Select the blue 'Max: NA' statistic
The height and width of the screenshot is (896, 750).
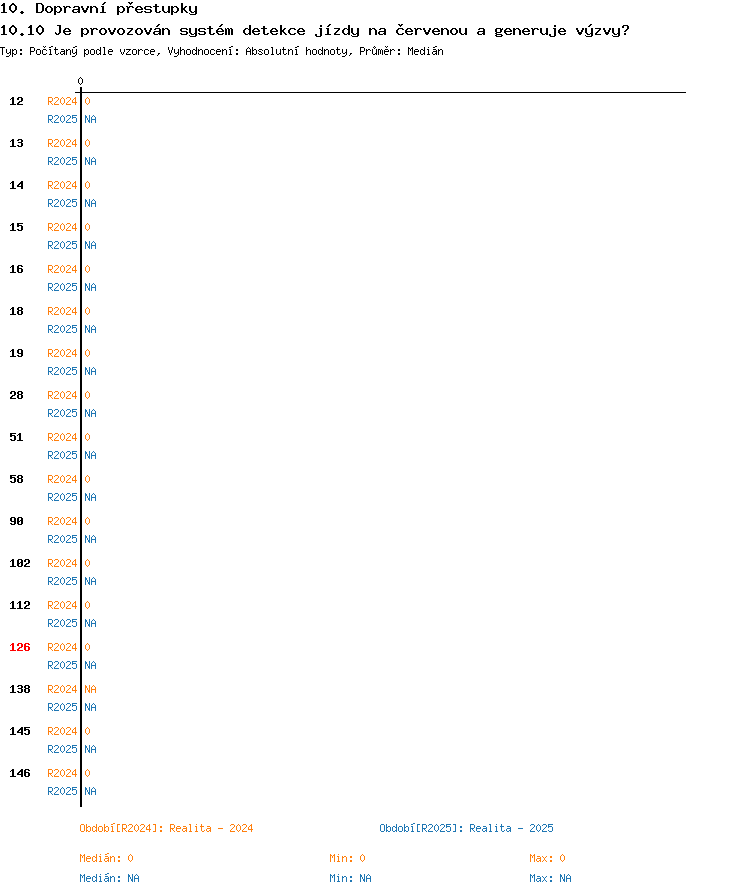tap(550, 878)
